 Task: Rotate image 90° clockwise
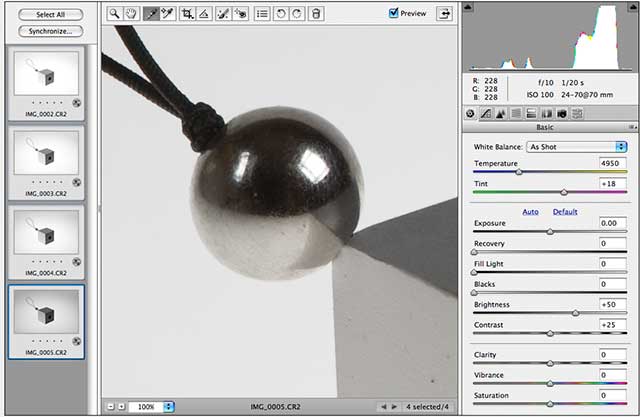click(x=297, y=14)
